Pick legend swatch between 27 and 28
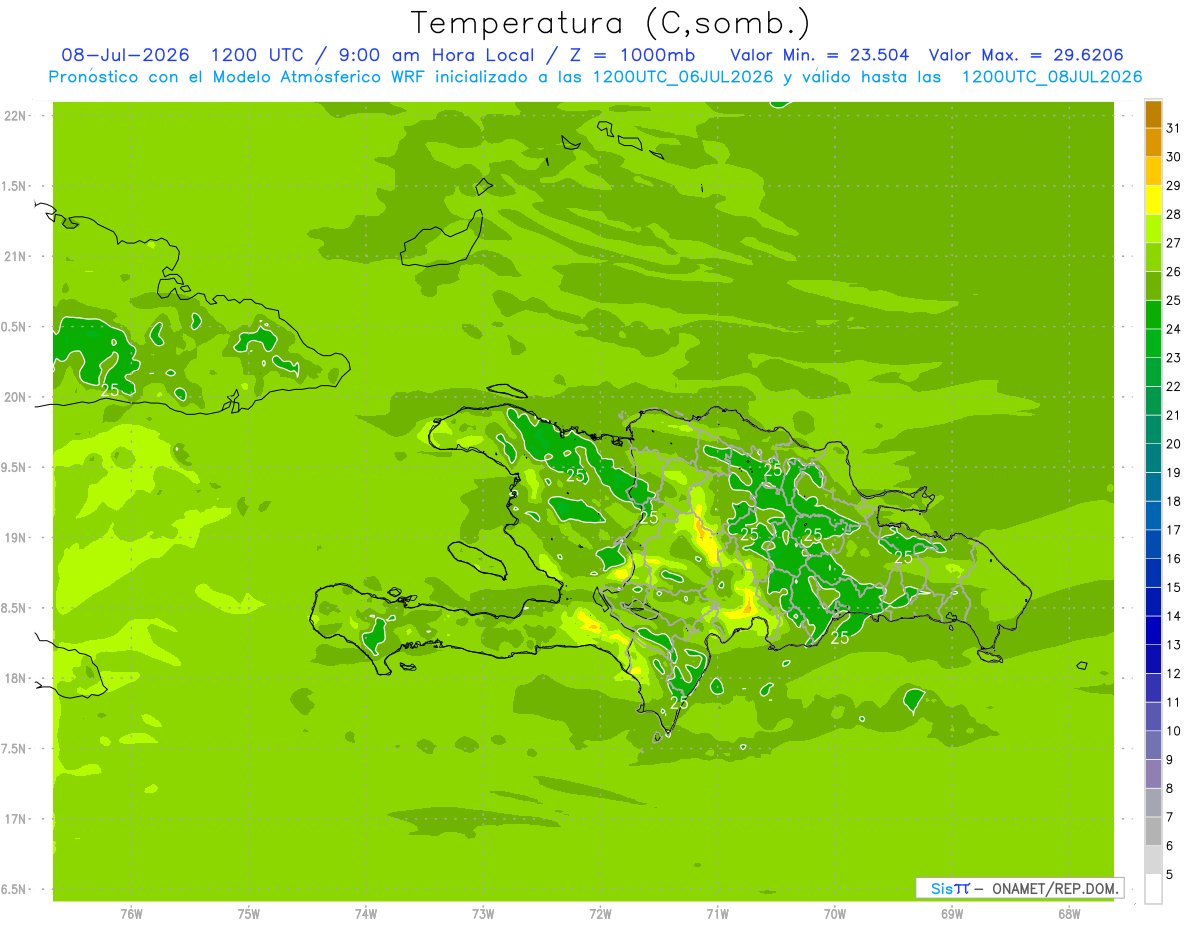The image size is (1200, 927). point(1153,228)
